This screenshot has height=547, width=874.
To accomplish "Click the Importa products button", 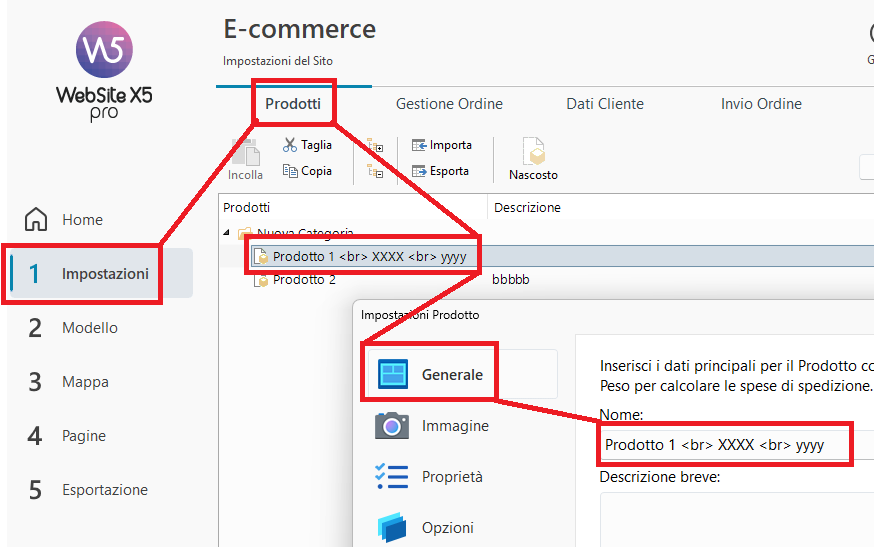I will coord(441,145).
